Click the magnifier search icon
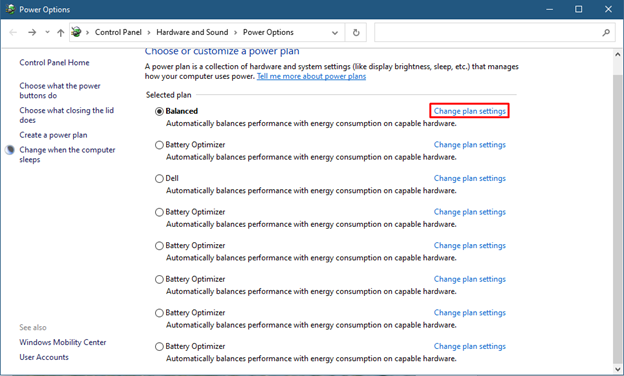The height and width of the screenshot is (376, 624). pyautogui.click(x=606, y=33)
